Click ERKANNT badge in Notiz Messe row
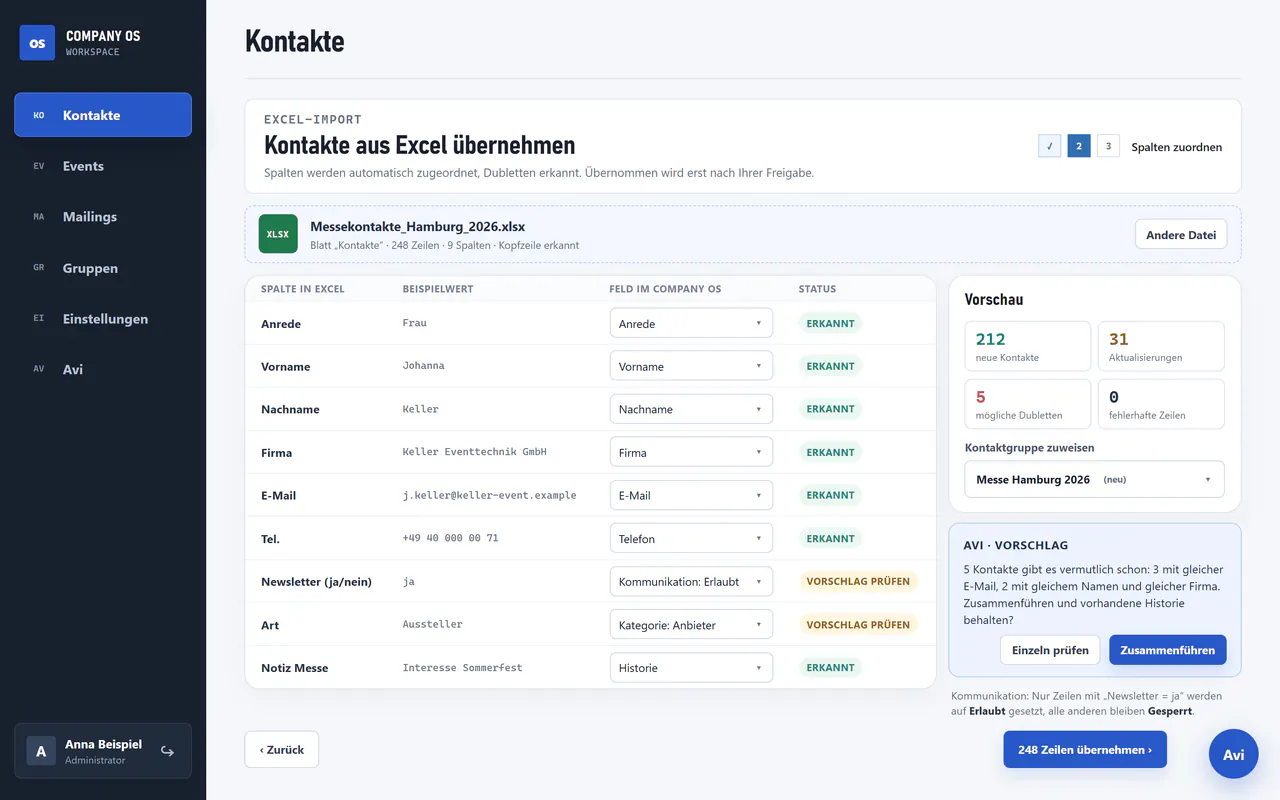Image resolution: width=1280 pixels, height=800 pixels. pyautogui.click(x=830, y=667)
